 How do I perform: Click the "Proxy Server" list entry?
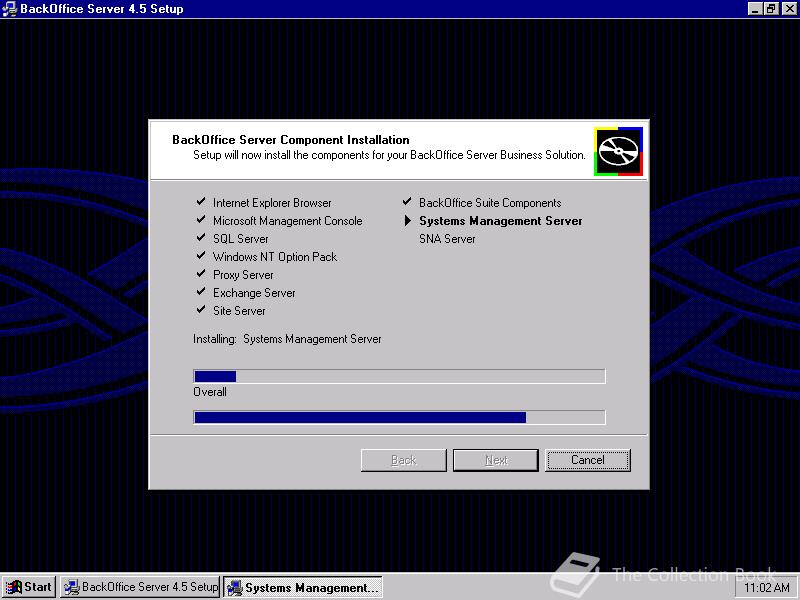click(243, 275)
